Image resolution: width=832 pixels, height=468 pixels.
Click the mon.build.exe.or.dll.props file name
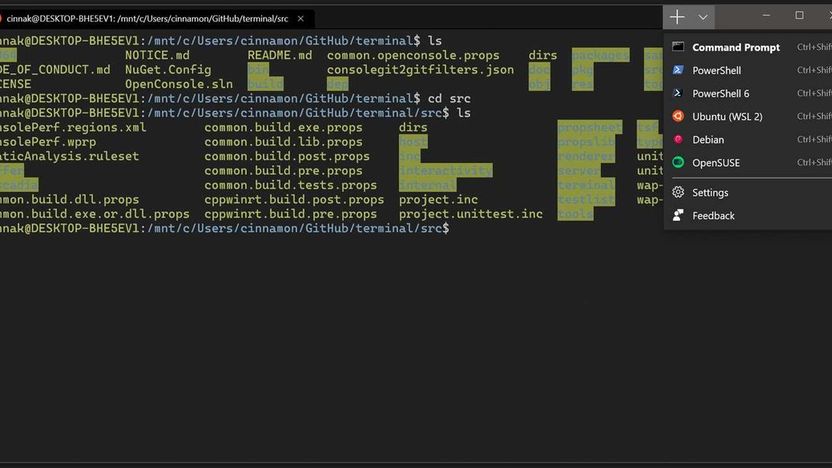pyautogui.click(x=95, y=214)
